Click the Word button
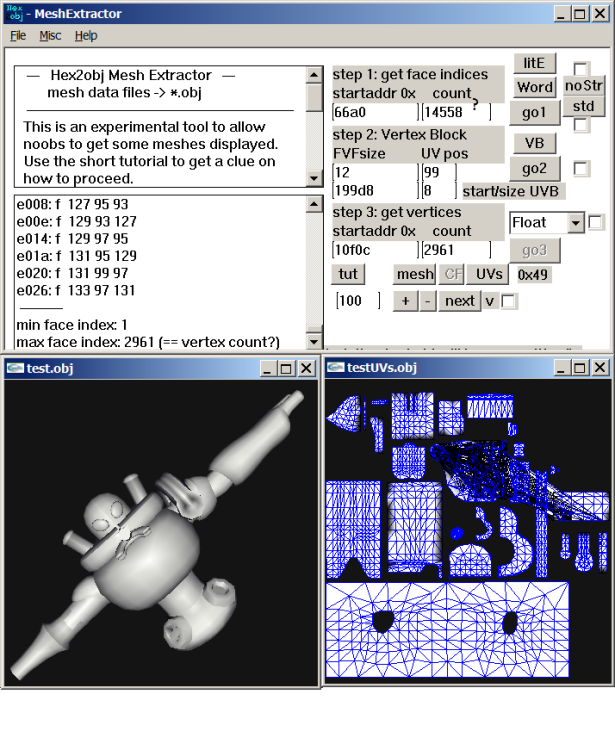The image size is (615, 750). [x=535, y=87]
